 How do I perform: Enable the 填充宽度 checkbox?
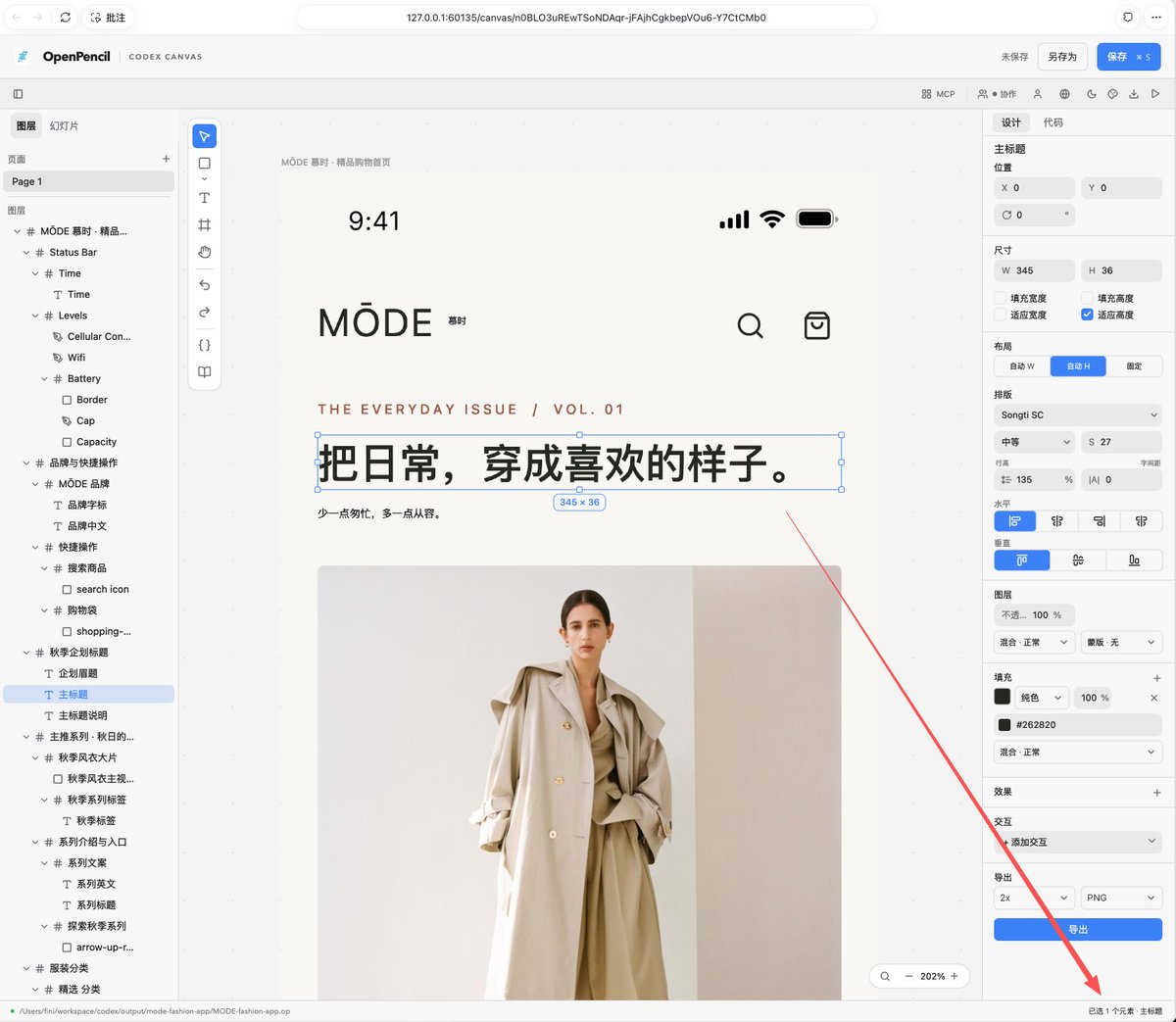(1001, 298)
